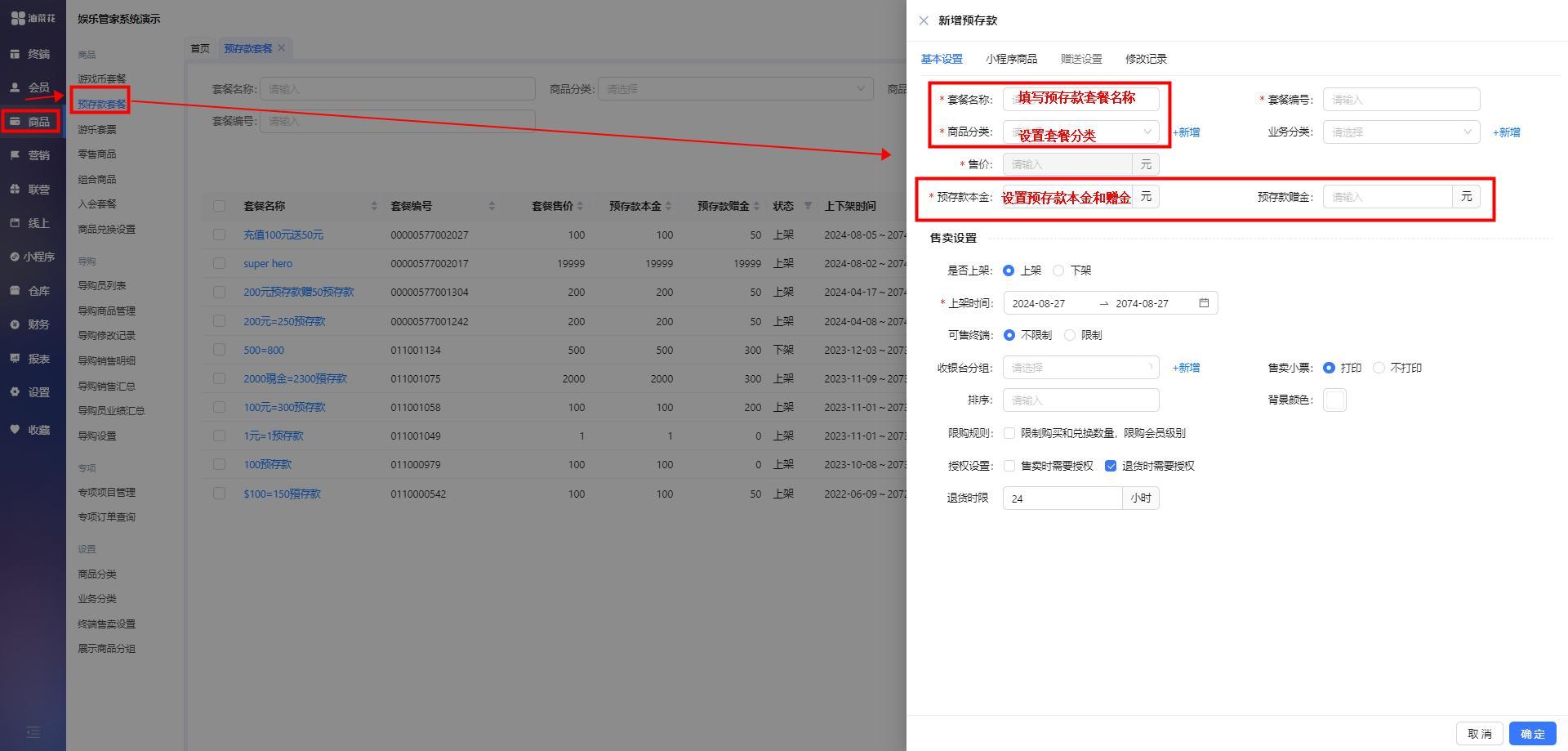Close the 新增预存款 panel X icon
1568x751 pixels.
click(924, 20)
